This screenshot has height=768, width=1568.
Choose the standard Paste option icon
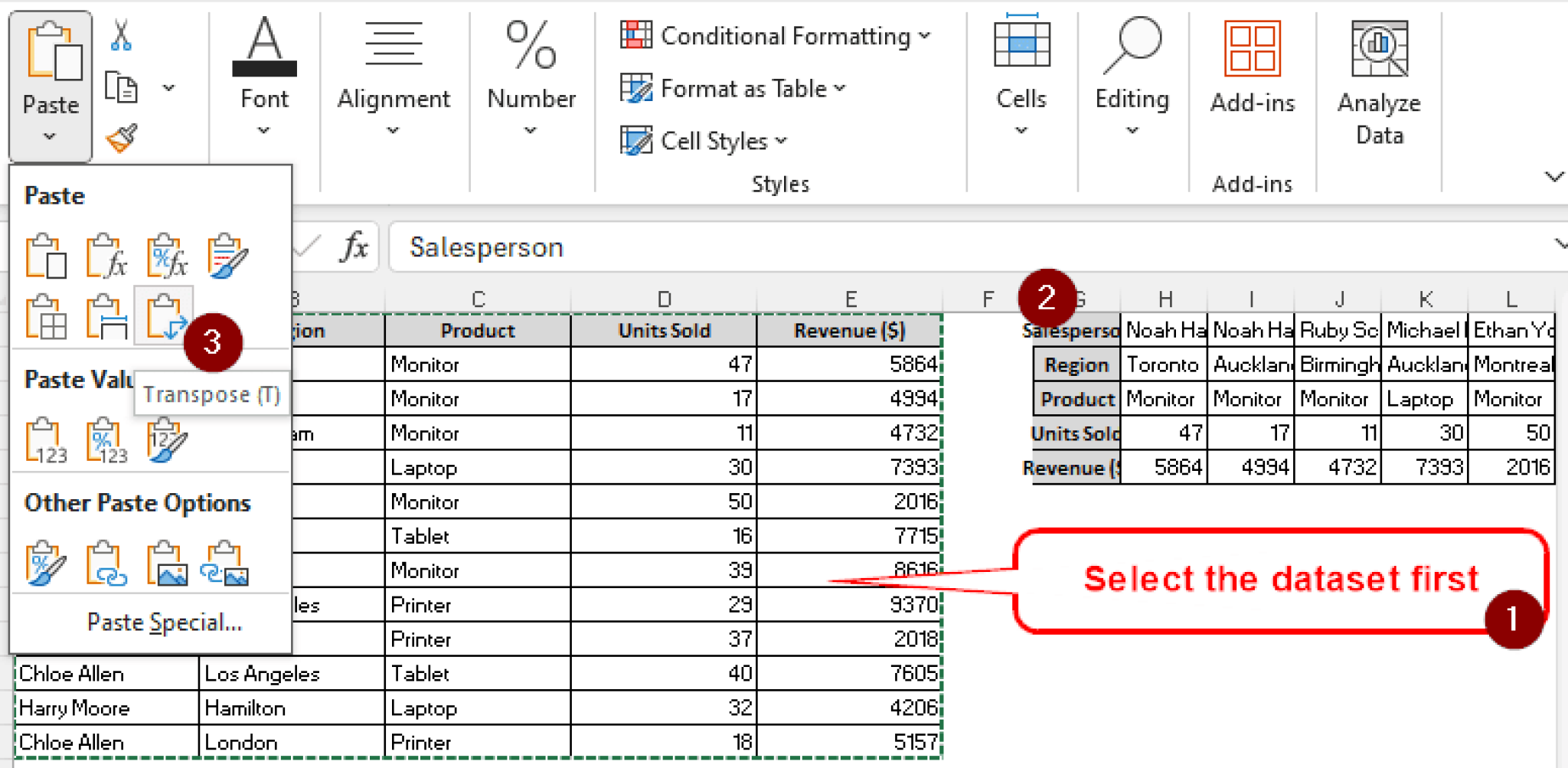coord(46,256)
